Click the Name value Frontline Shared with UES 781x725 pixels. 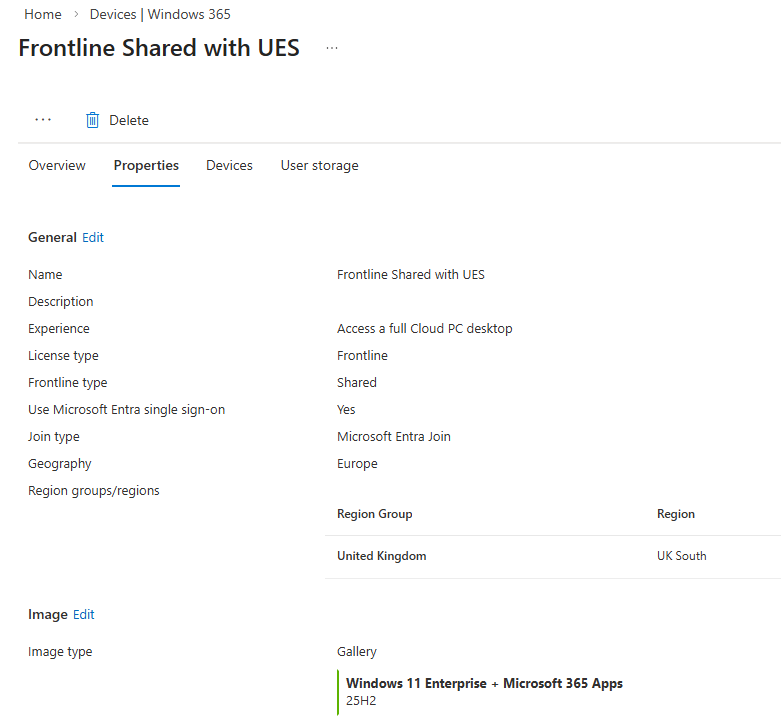click(411, 274)
